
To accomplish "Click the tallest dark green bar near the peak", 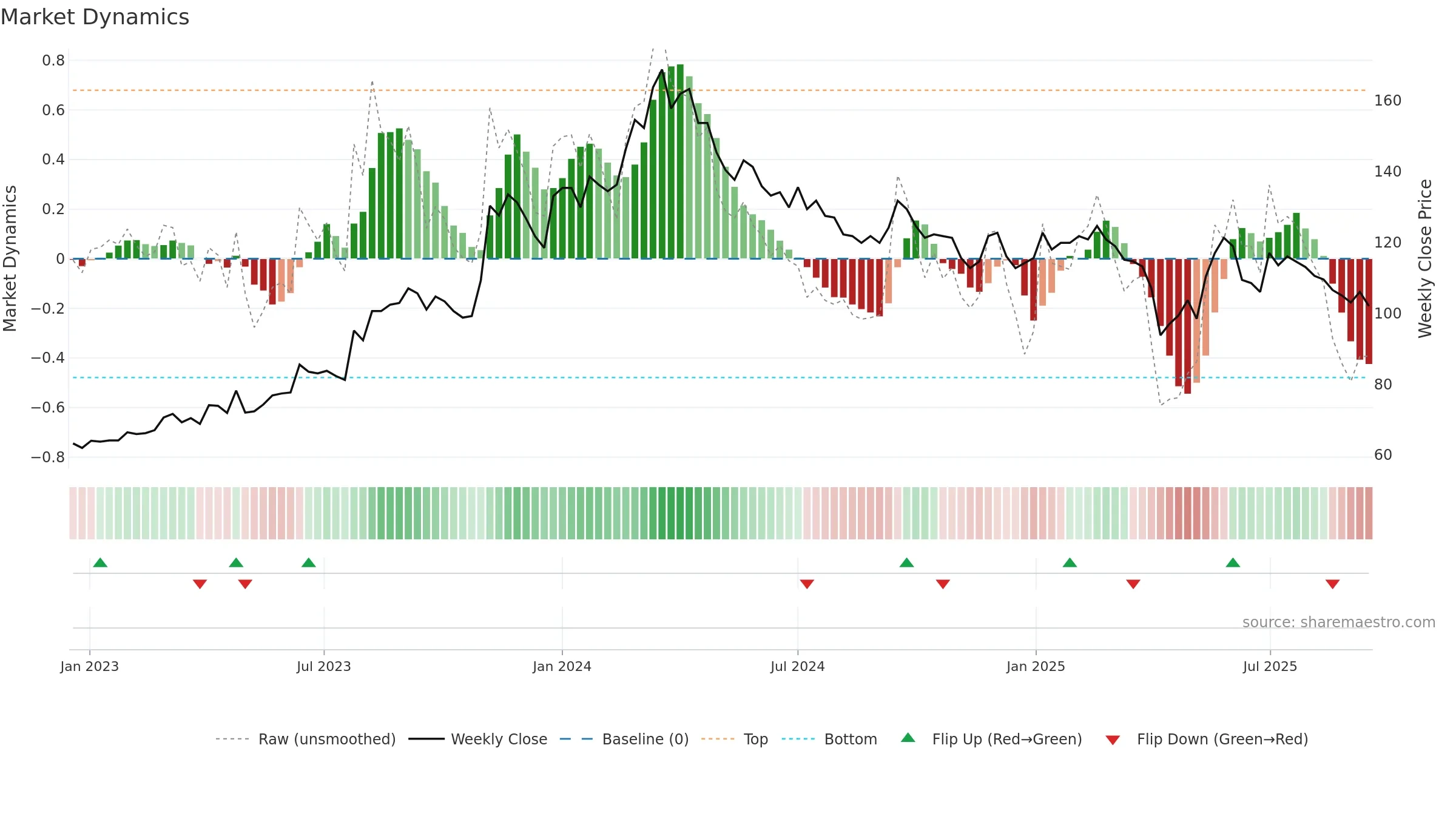I will click(680, 161).
